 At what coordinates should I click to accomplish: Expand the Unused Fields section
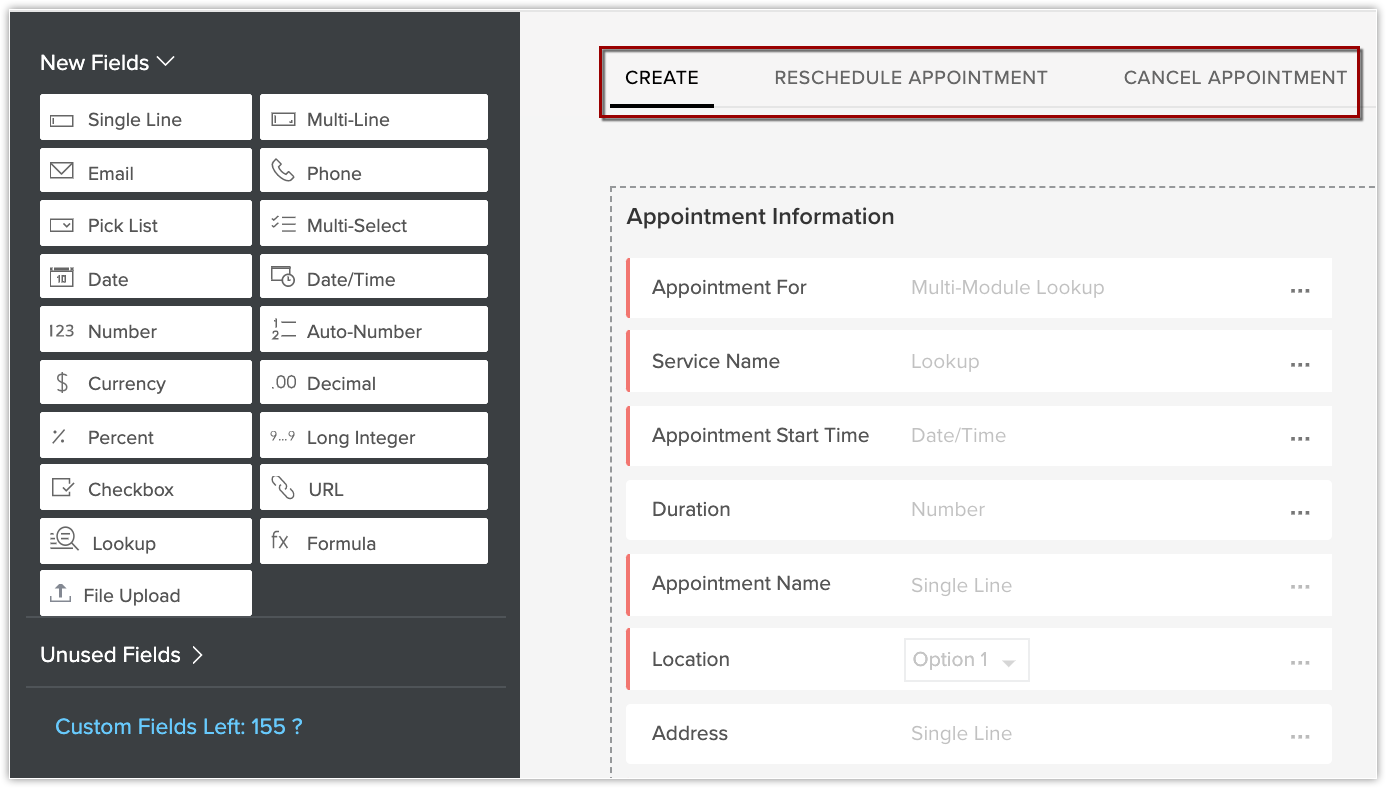pos(197,655)
